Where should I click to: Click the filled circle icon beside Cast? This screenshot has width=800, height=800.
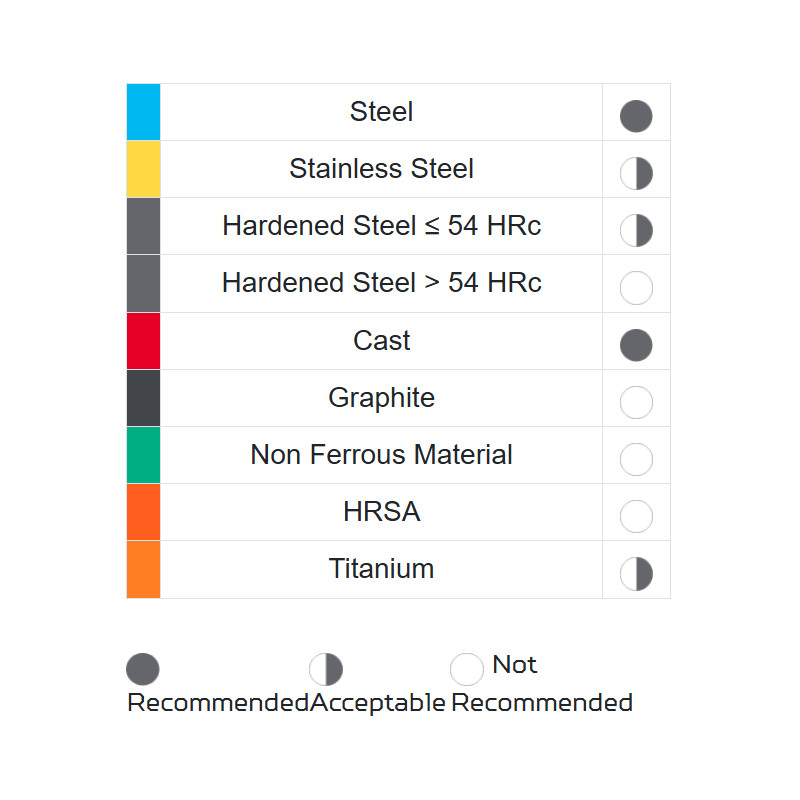[636, 345]
